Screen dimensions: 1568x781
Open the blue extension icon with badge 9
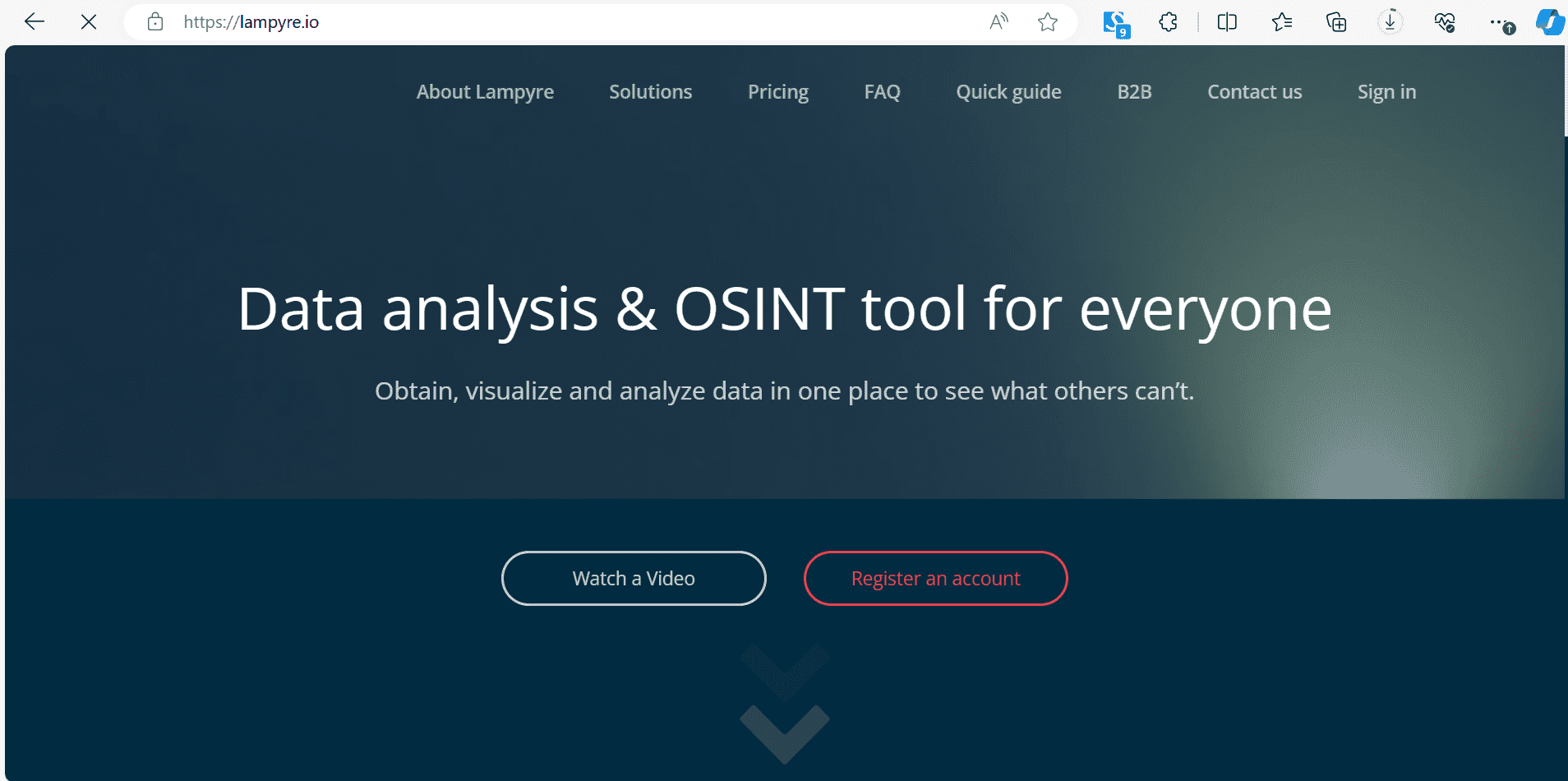(1116, 23)
